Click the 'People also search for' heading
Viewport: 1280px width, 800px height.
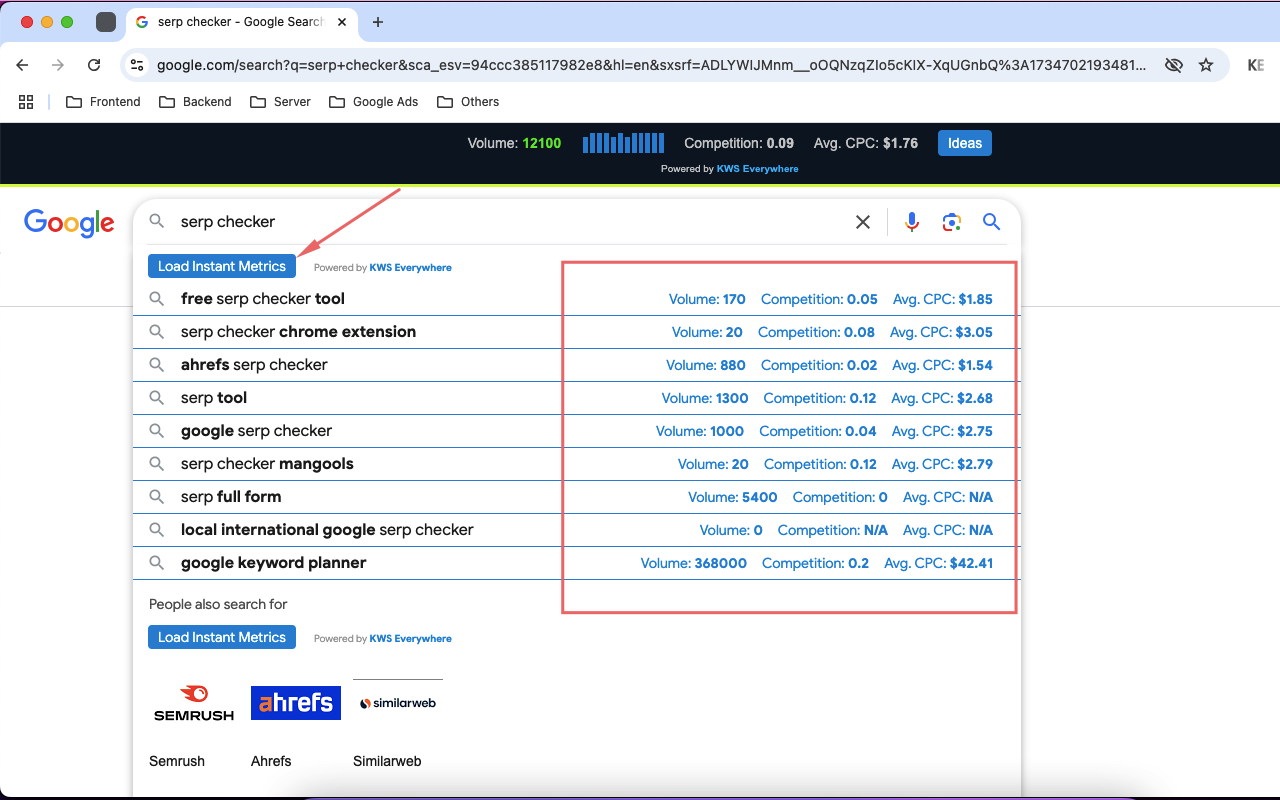(218, 604)
